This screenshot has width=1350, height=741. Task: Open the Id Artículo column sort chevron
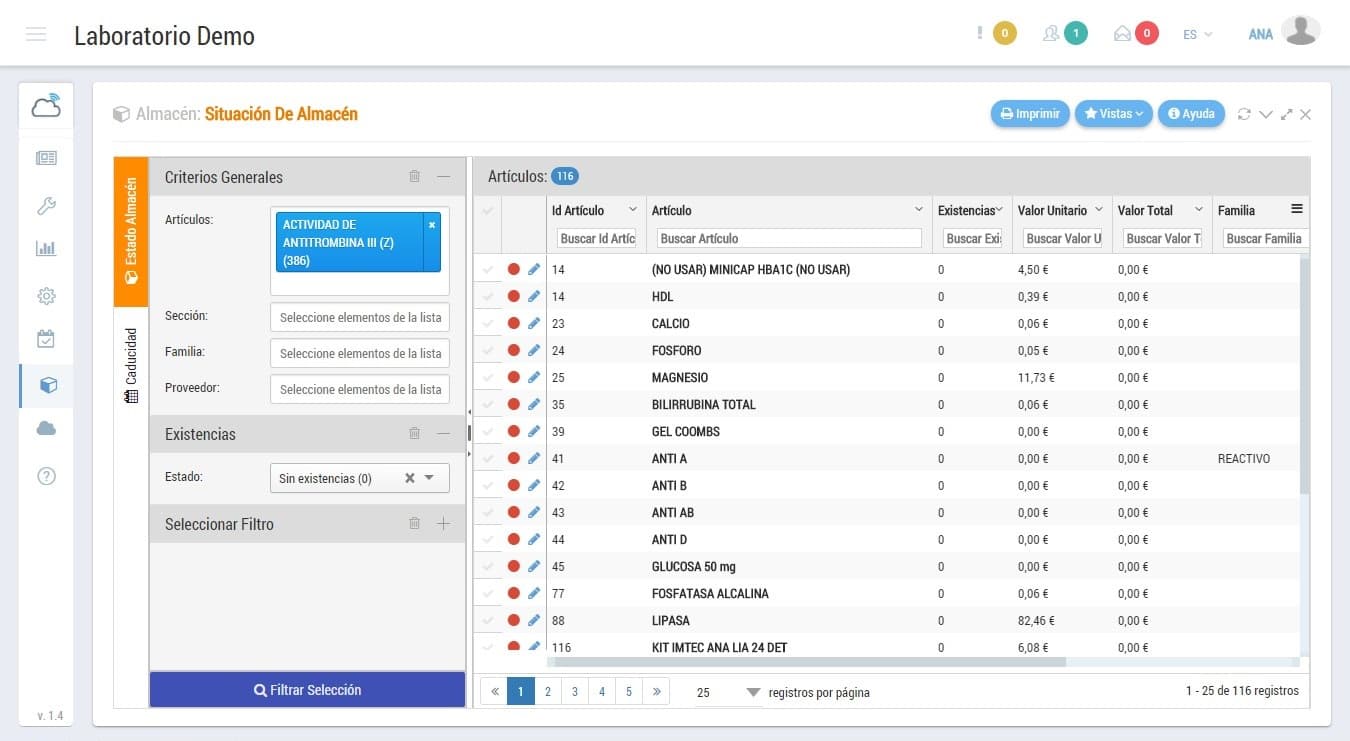point(632,210)
